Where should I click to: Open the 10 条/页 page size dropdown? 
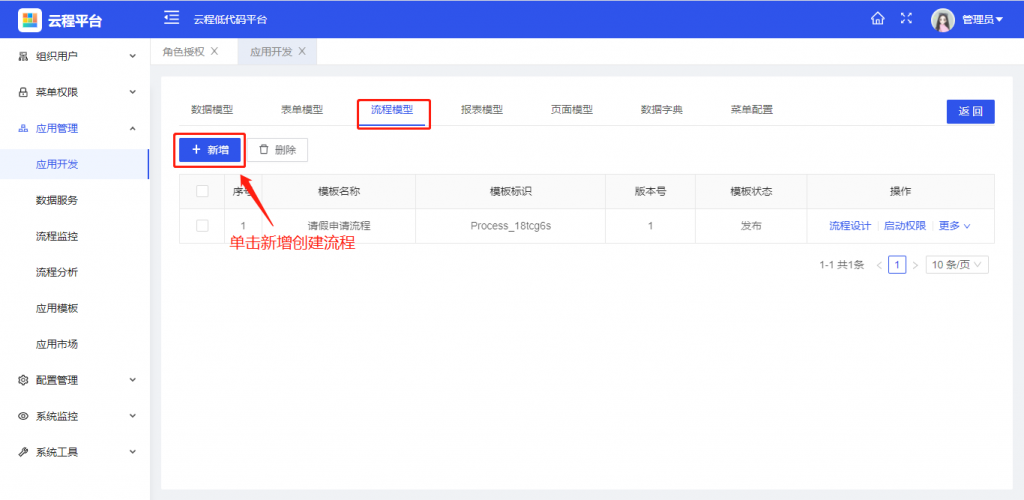[x=958, y=265]
